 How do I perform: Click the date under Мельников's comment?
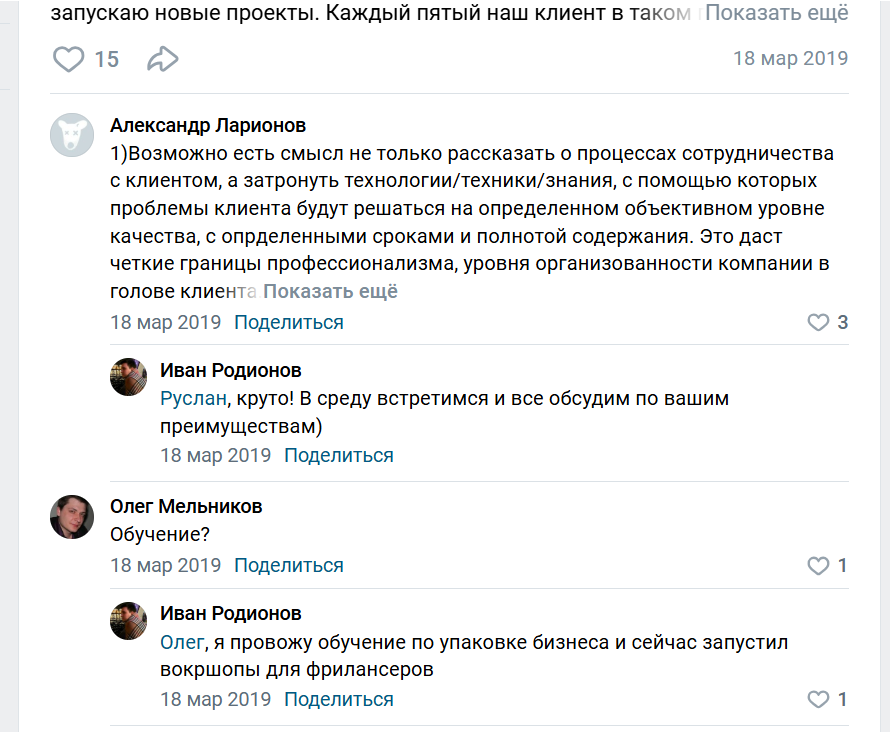(x=165, y=565)
